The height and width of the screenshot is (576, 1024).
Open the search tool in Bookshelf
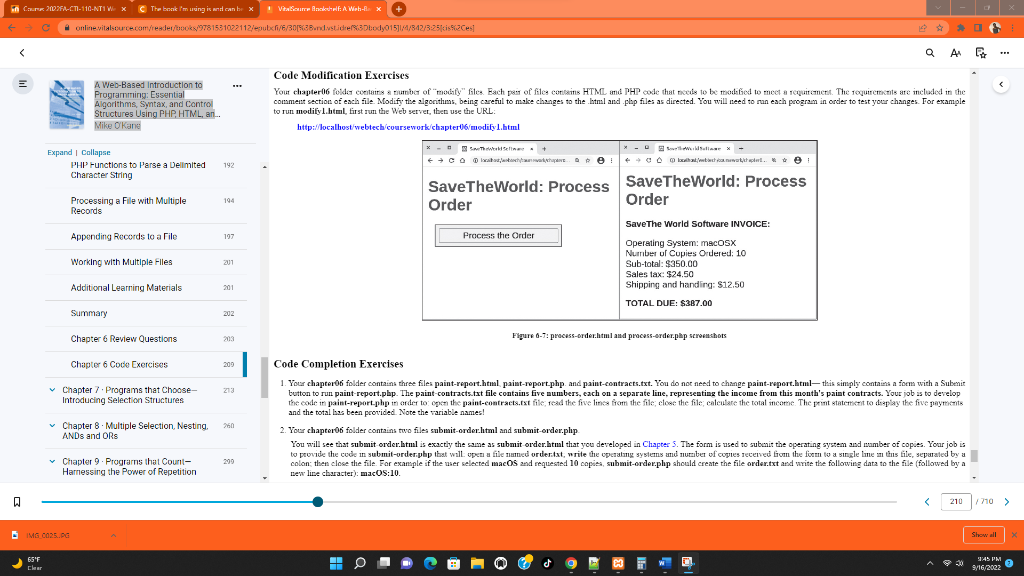click(930, 53)
